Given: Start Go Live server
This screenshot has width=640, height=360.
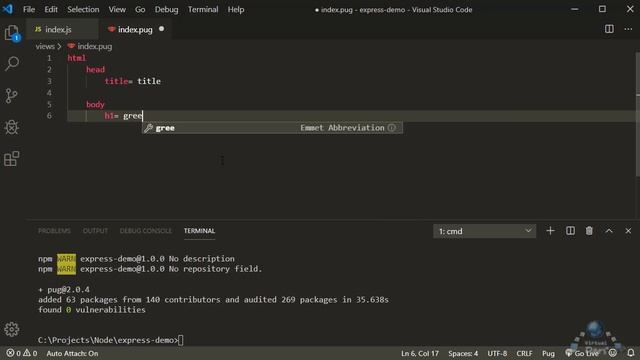Looking at the screenshot, I should tap(582, 353).
